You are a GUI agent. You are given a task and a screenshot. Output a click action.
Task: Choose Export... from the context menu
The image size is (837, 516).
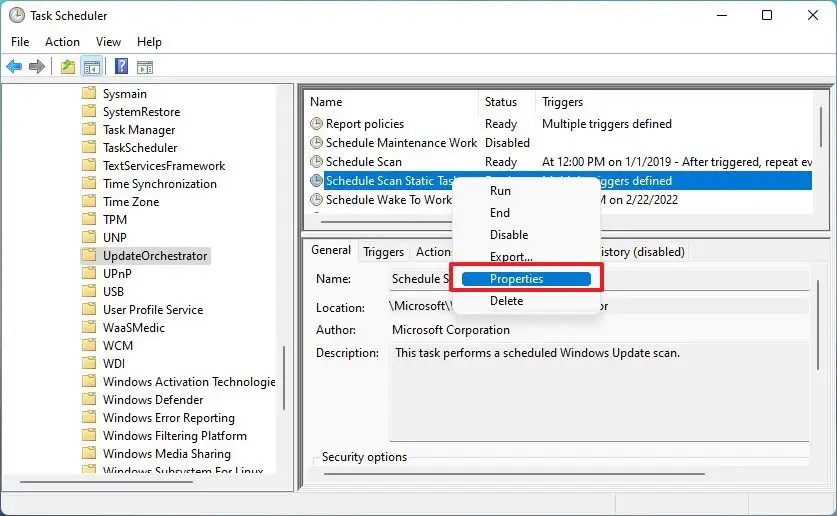526,257
